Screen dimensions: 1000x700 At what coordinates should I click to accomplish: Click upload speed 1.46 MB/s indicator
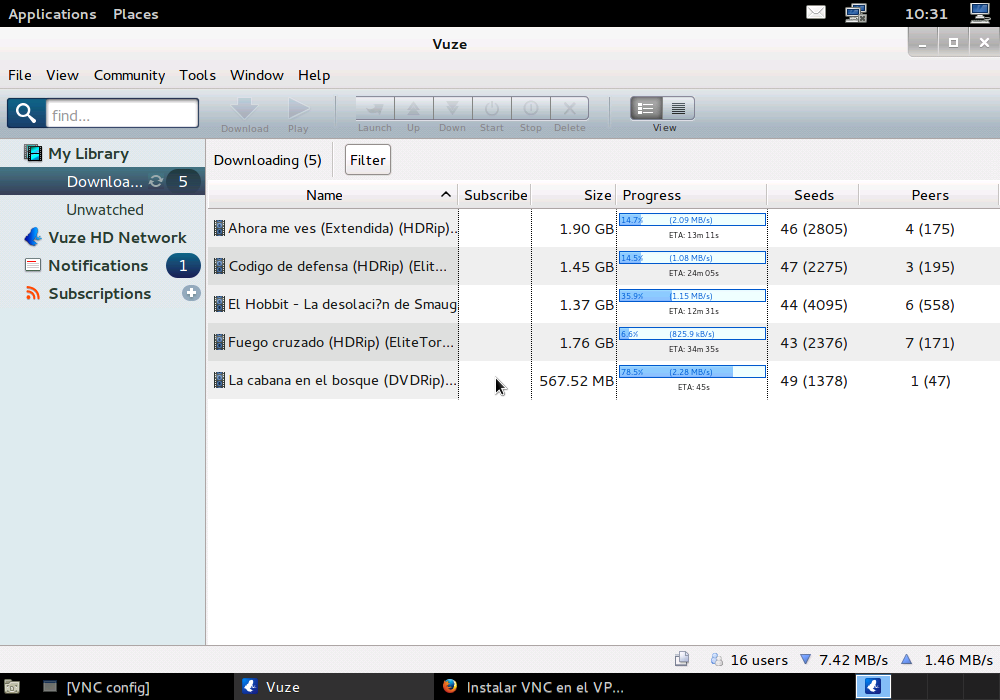(946, 660)
